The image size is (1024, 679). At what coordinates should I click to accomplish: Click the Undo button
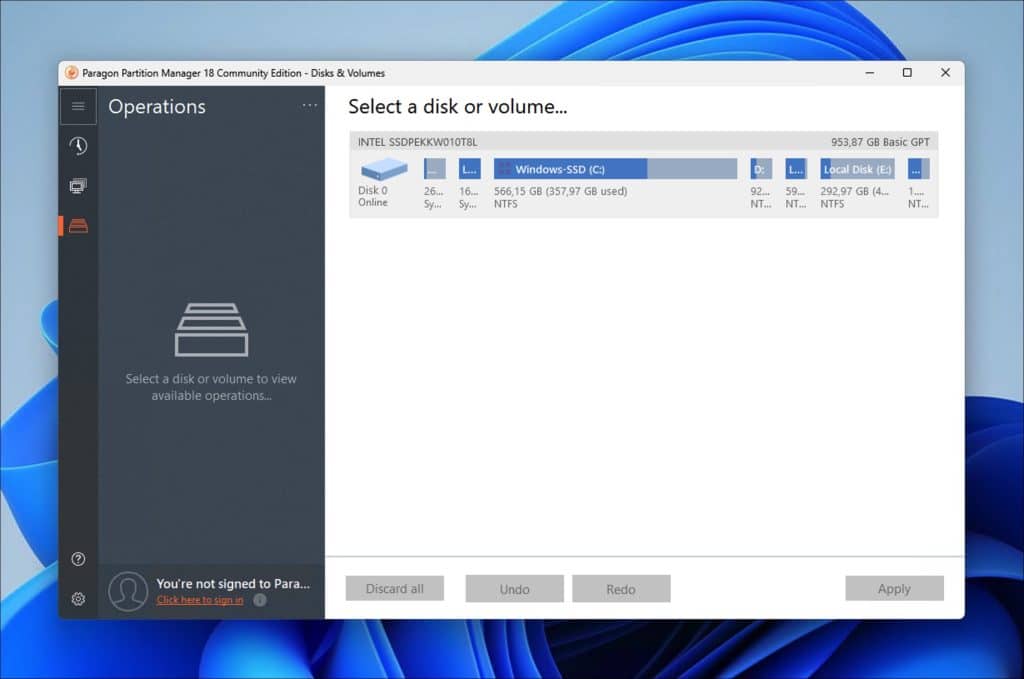515,588
